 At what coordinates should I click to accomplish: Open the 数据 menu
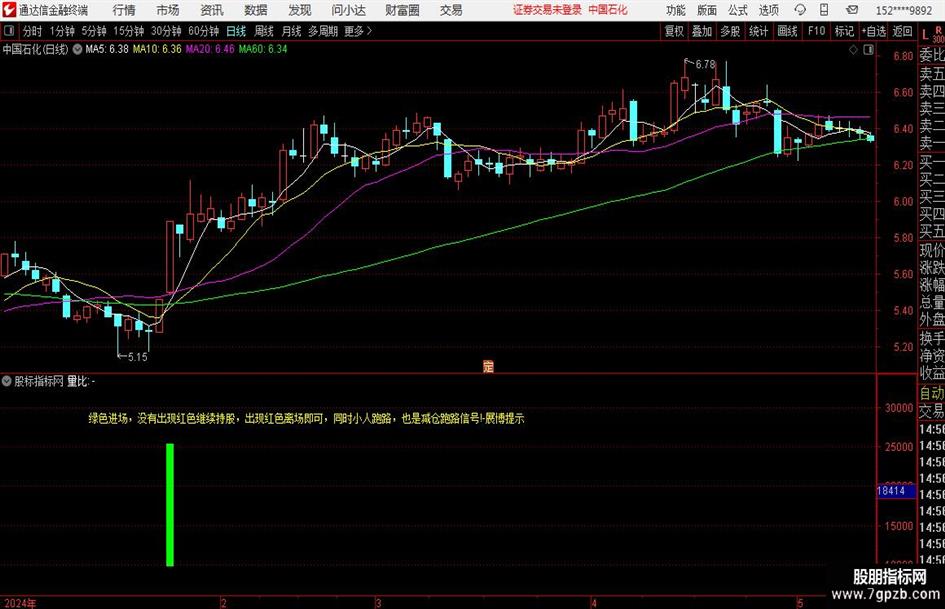pyautogui.click(x=256, y=10)
